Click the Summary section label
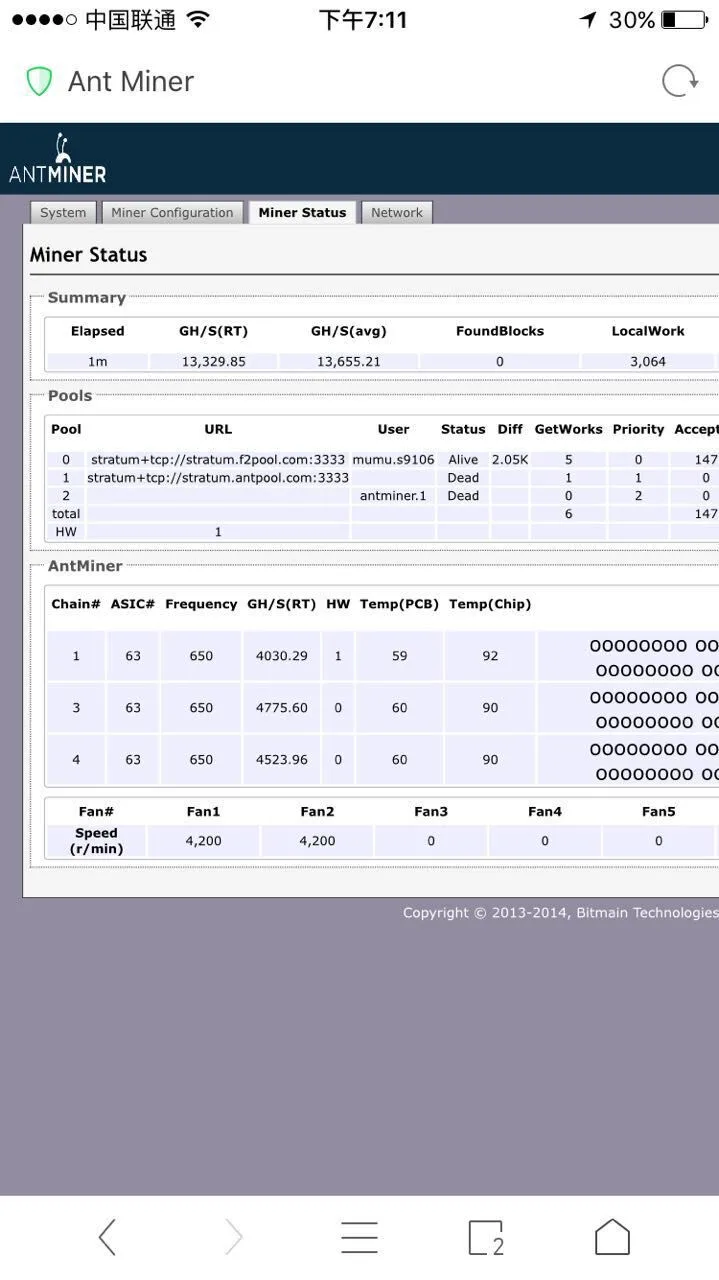 pyautogui.click(x=87, y=298)
